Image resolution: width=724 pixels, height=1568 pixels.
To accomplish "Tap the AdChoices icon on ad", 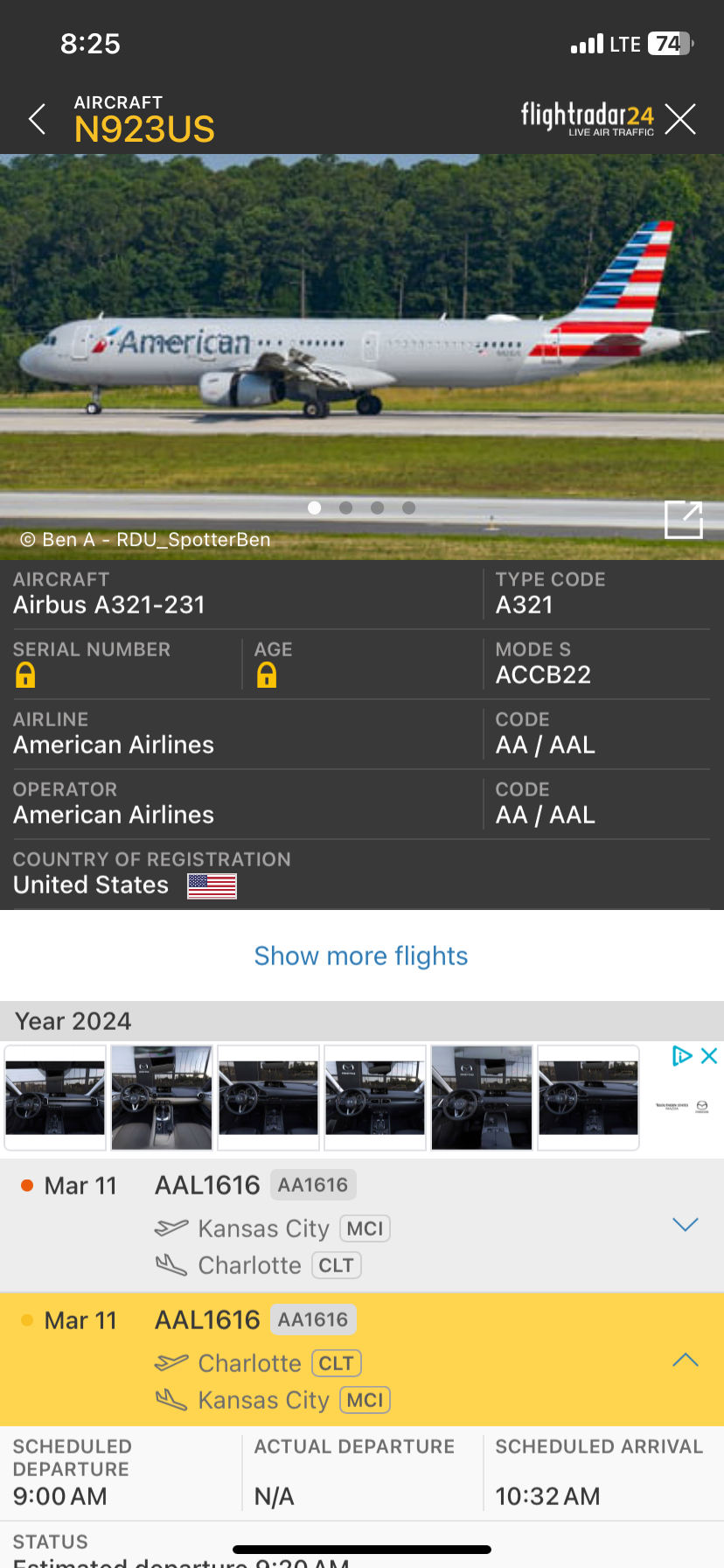I will coord(681,1056).
